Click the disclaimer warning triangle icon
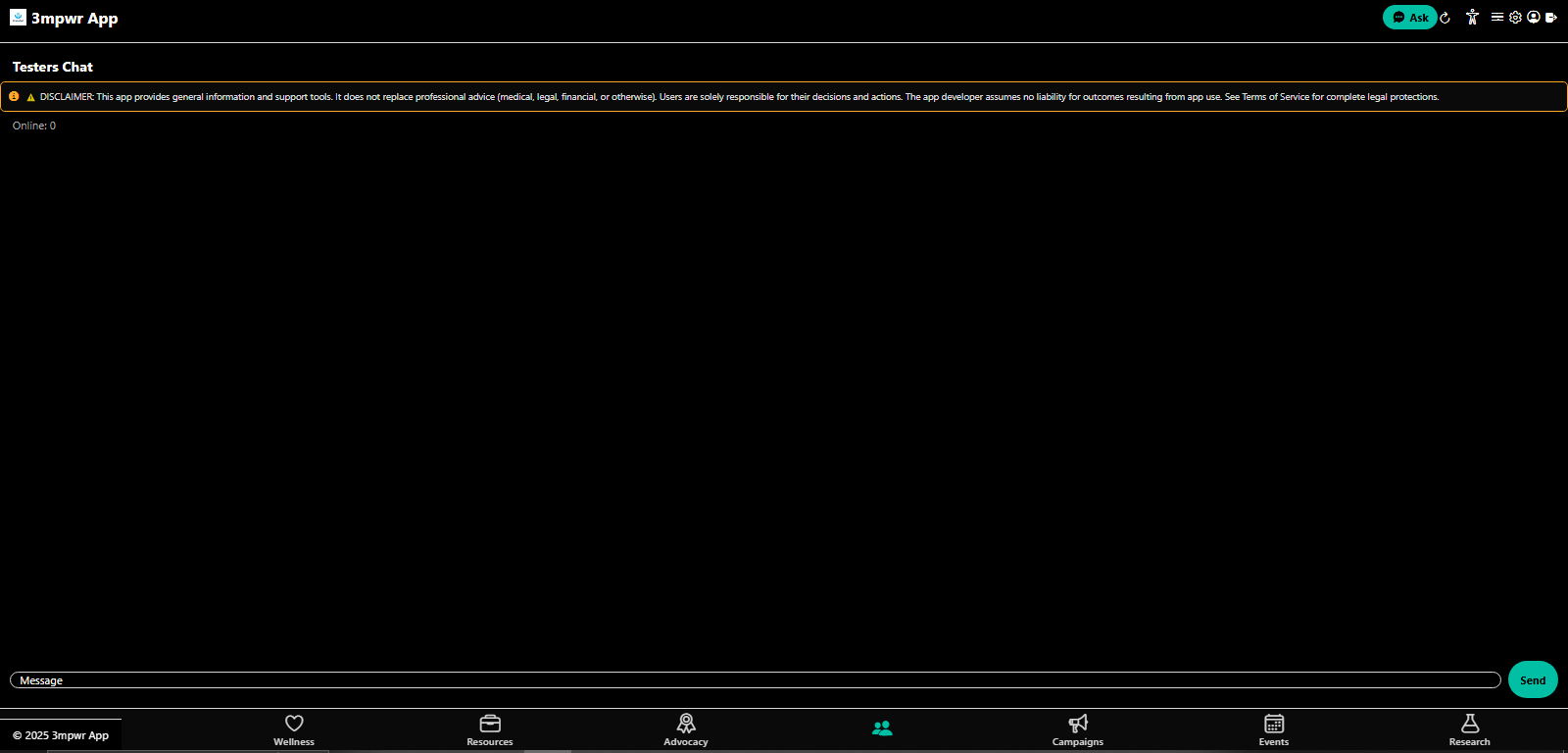1568x753 pixels. point(30,97)
